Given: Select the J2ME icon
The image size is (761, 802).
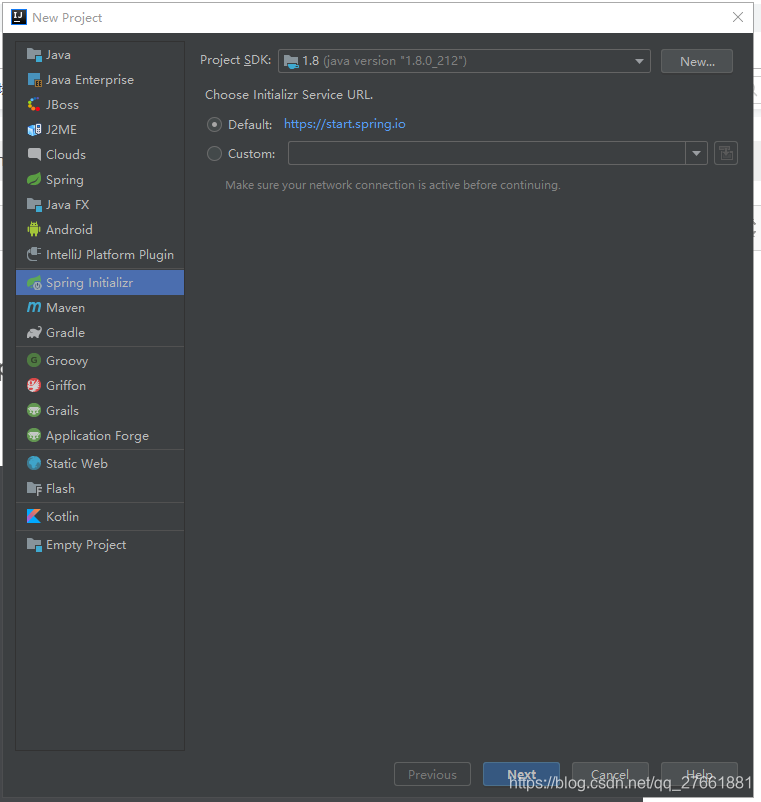Looking at the screenshot, I should 34,130.
